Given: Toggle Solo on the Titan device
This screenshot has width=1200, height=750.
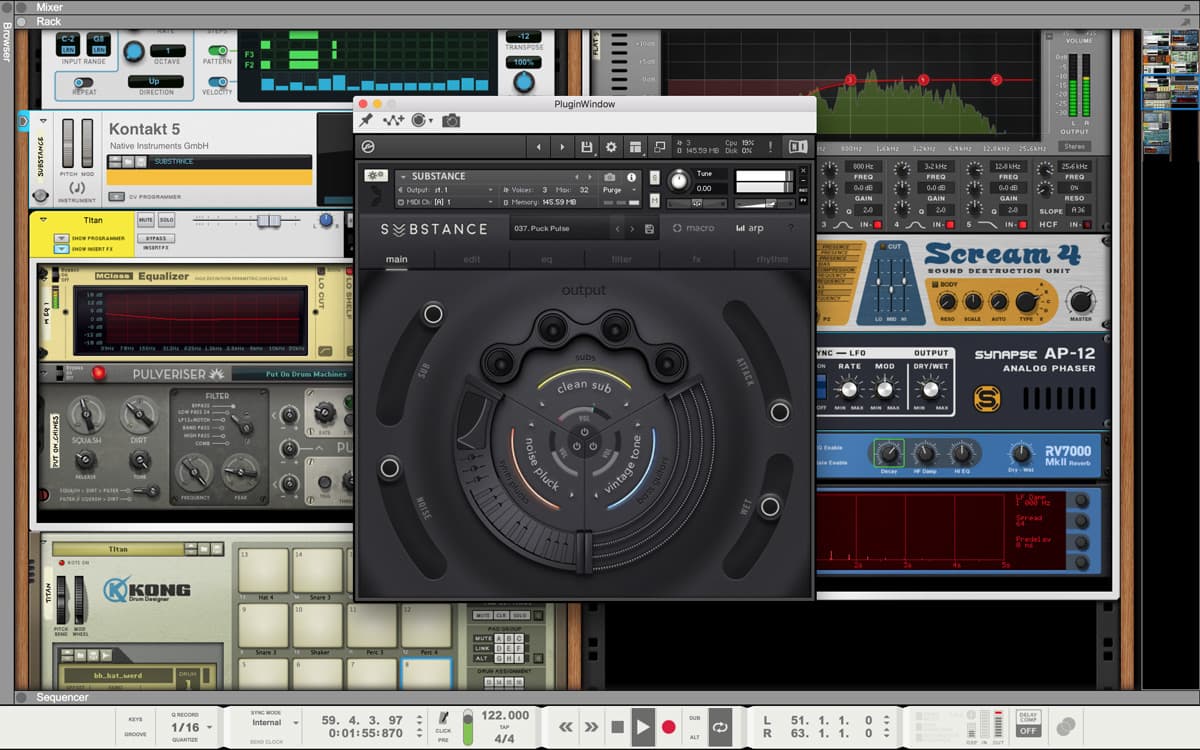Looking at the screenshot, I should click(167, 220).
